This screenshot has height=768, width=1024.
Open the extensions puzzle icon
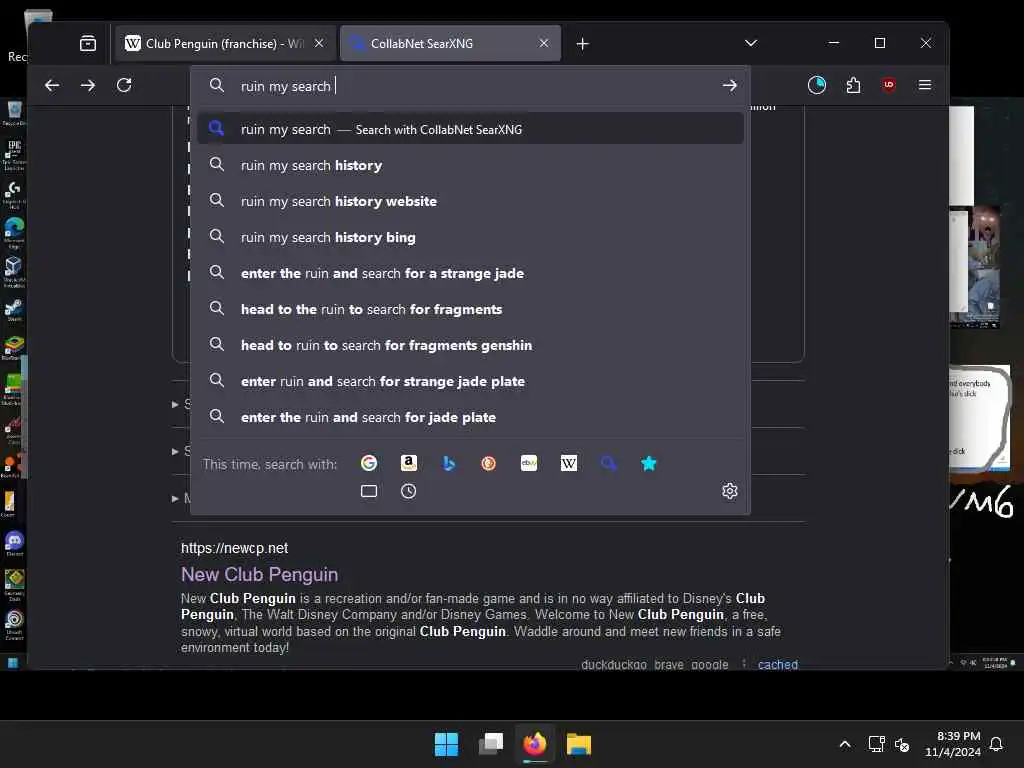coord(853,86)
